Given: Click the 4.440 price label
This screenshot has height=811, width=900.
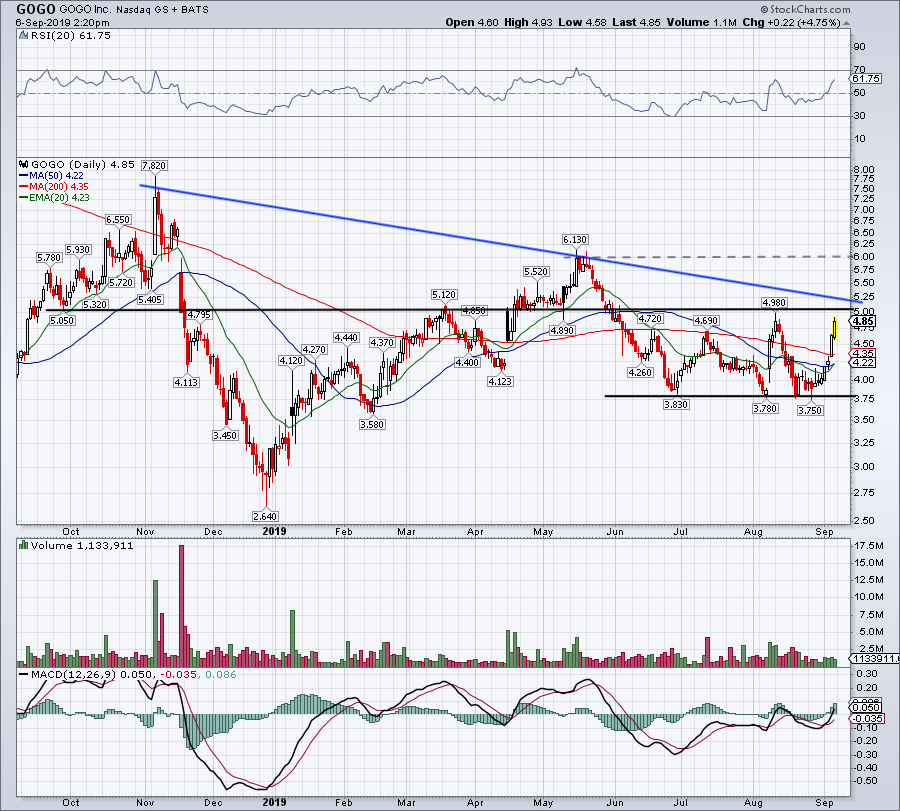Looking at the screenshot, I should click(x=347, y=337).
